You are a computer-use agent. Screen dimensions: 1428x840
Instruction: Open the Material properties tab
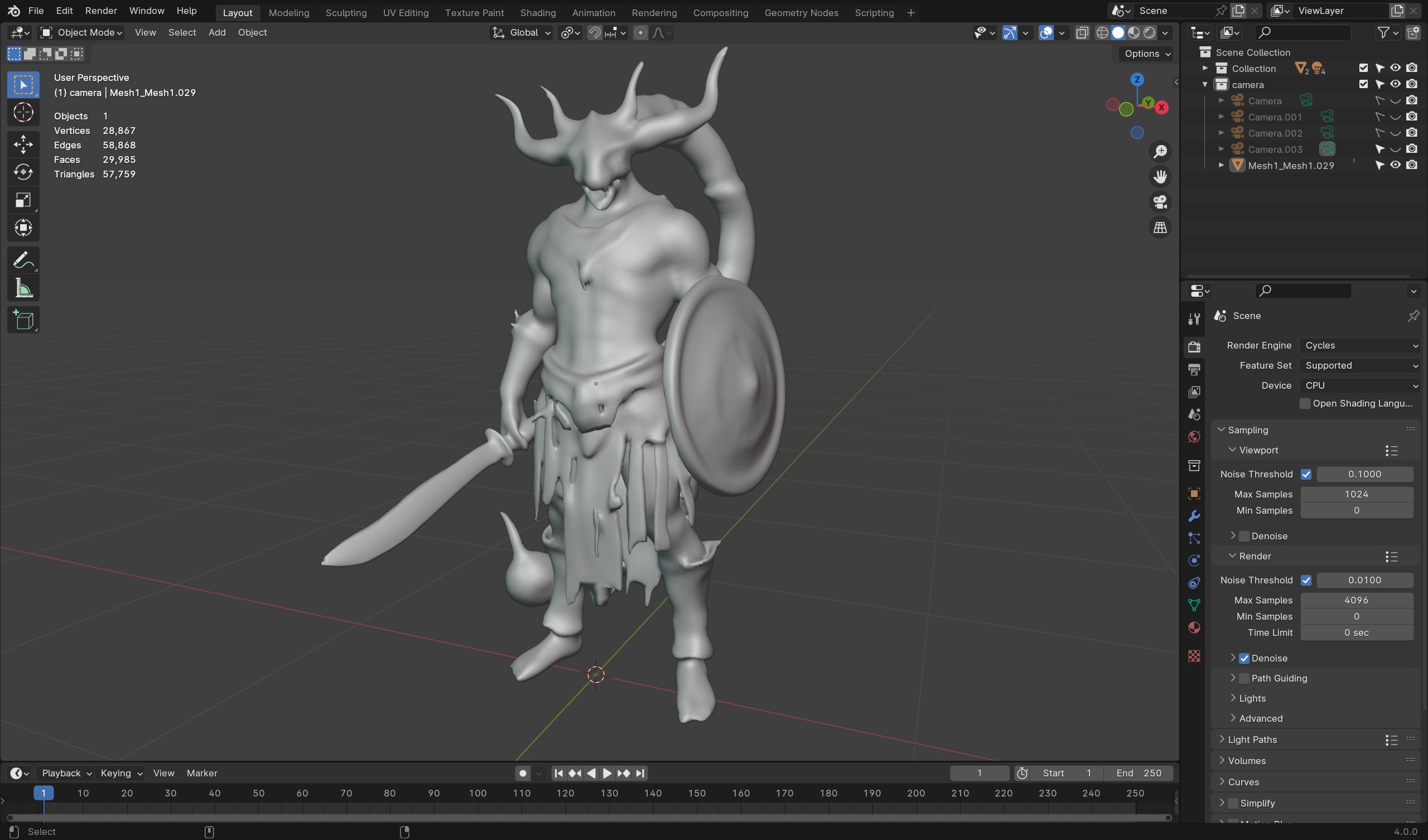(1194, 628)
